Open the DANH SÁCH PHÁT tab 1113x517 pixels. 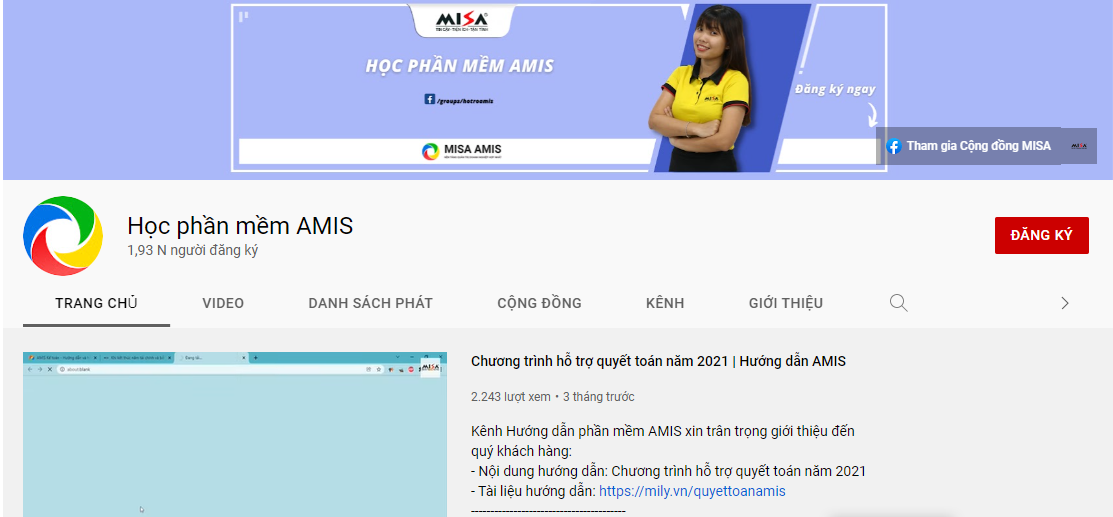tap(370, 303)
